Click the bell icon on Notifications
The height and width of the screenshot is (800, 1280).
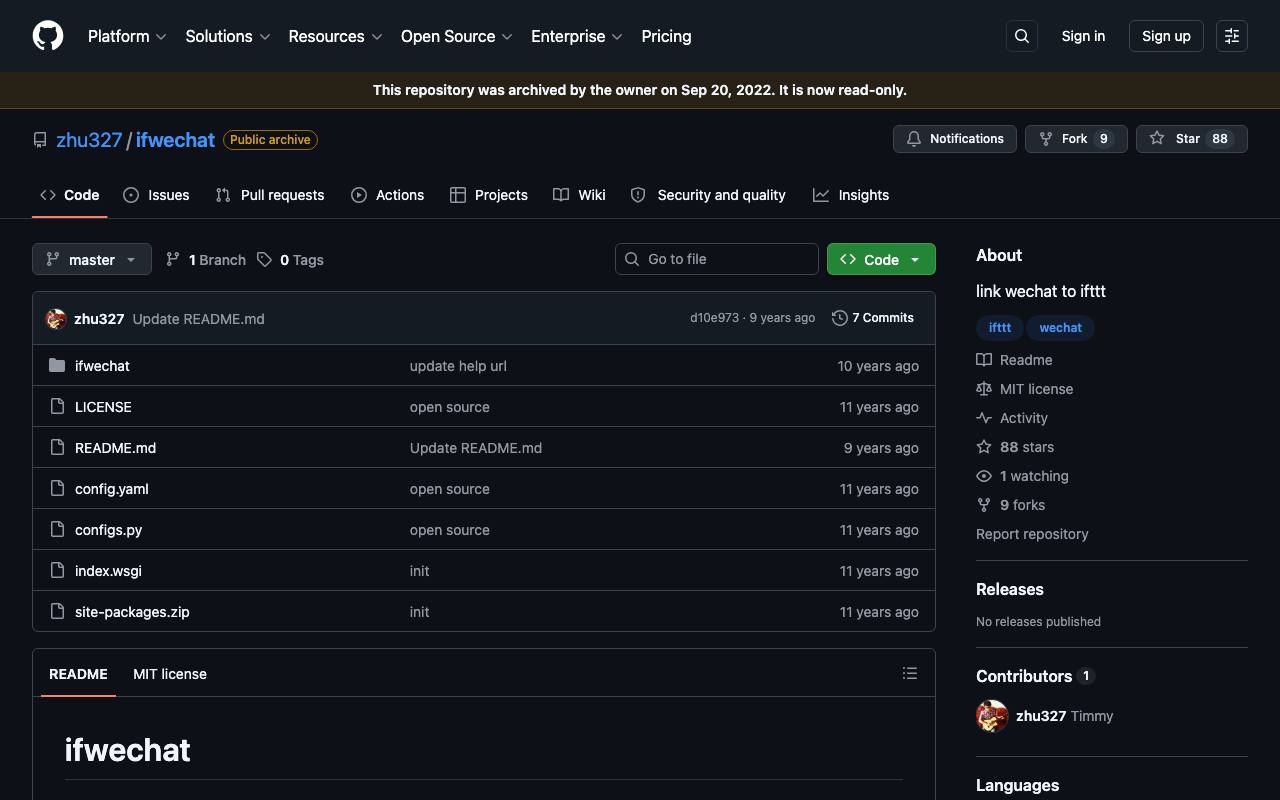pos(914,139)
